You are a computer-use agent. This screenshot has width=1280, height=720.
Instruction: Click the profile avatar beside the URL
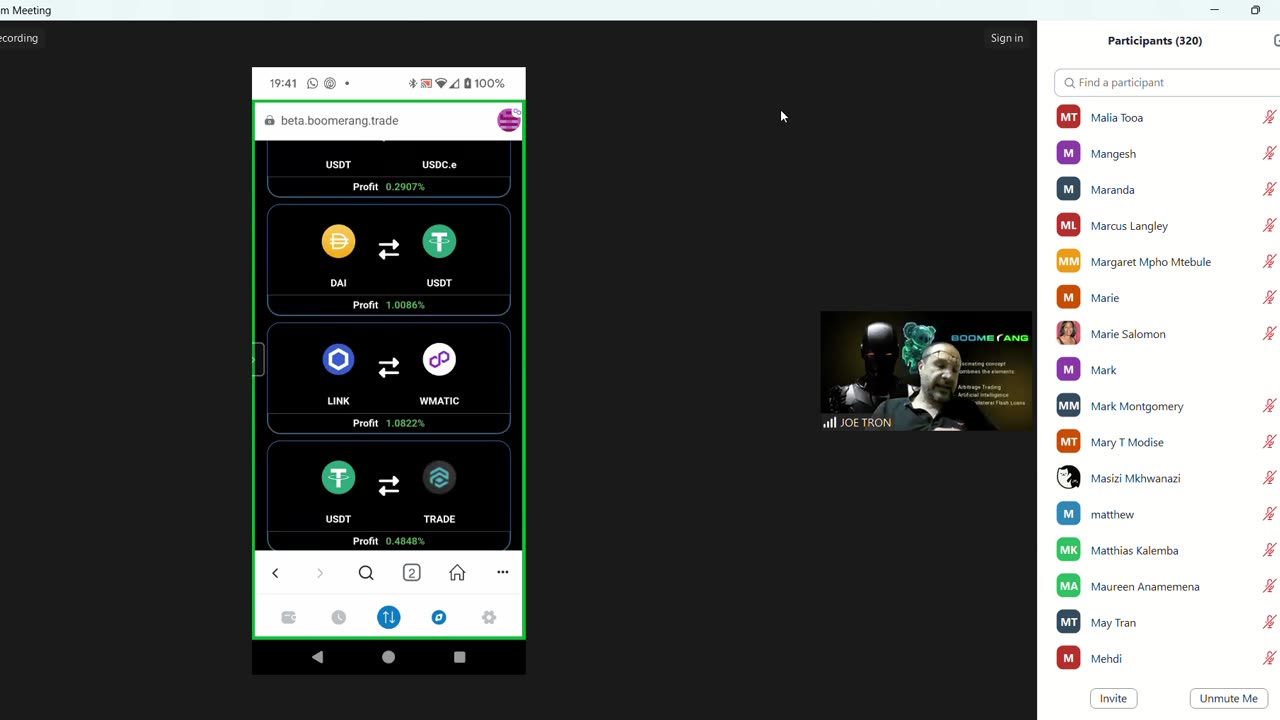(x=509, y=120)
